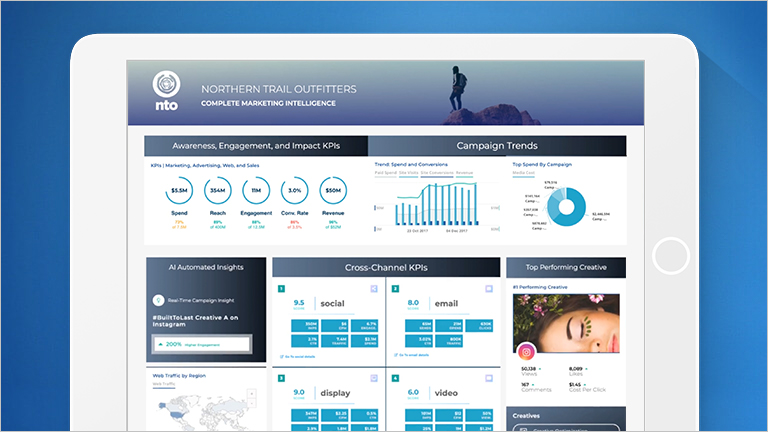Click the video channel icon
Image resolution: width=768 pixels, height=432 pixels.
pos(489,378)
